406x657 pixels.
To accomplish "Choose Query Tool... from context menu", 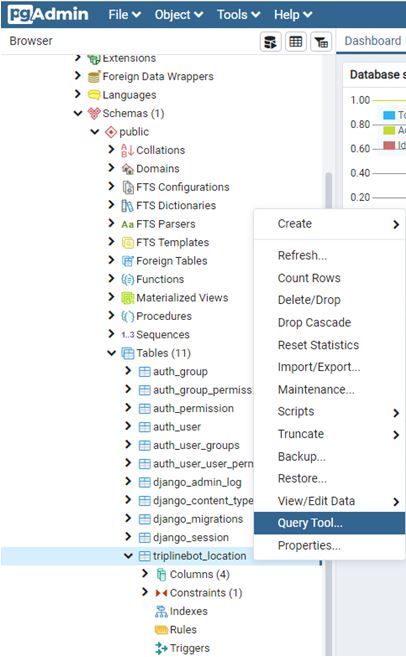I will 329,523.
